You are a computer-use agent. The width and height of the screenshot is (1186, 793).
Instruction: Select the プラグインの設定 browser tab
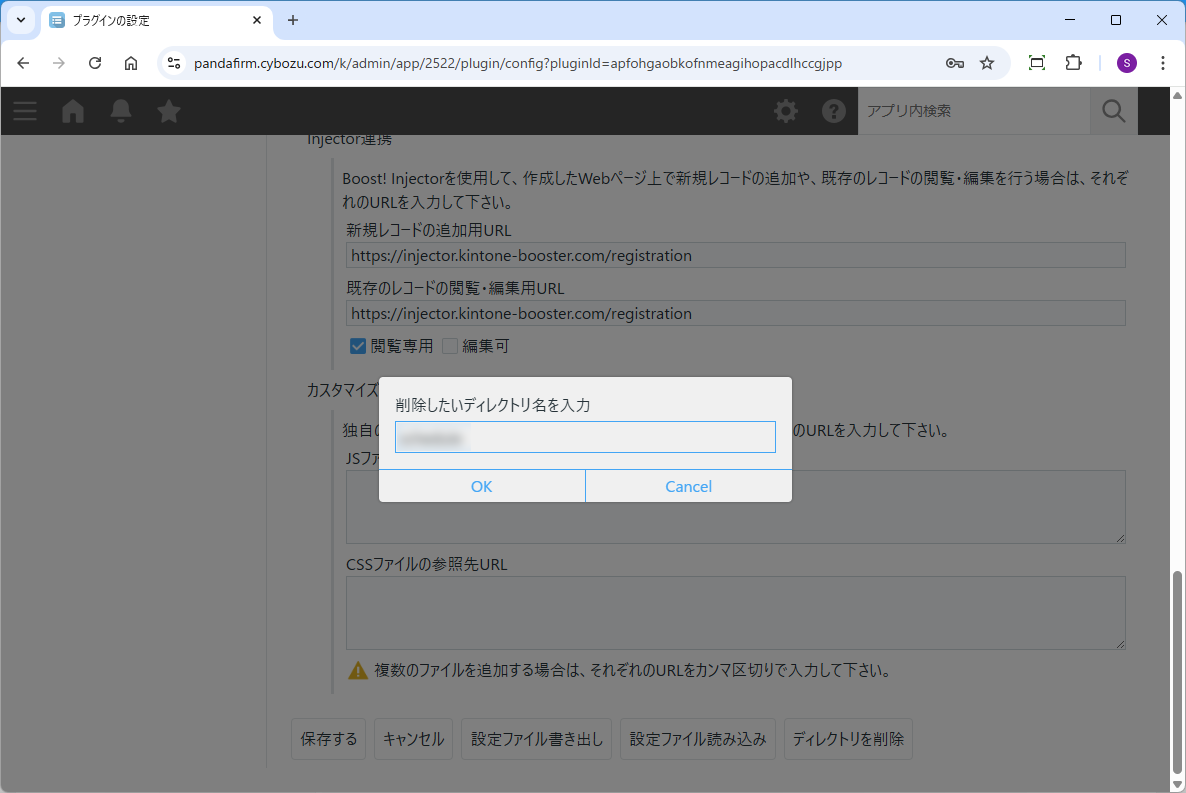150,20
